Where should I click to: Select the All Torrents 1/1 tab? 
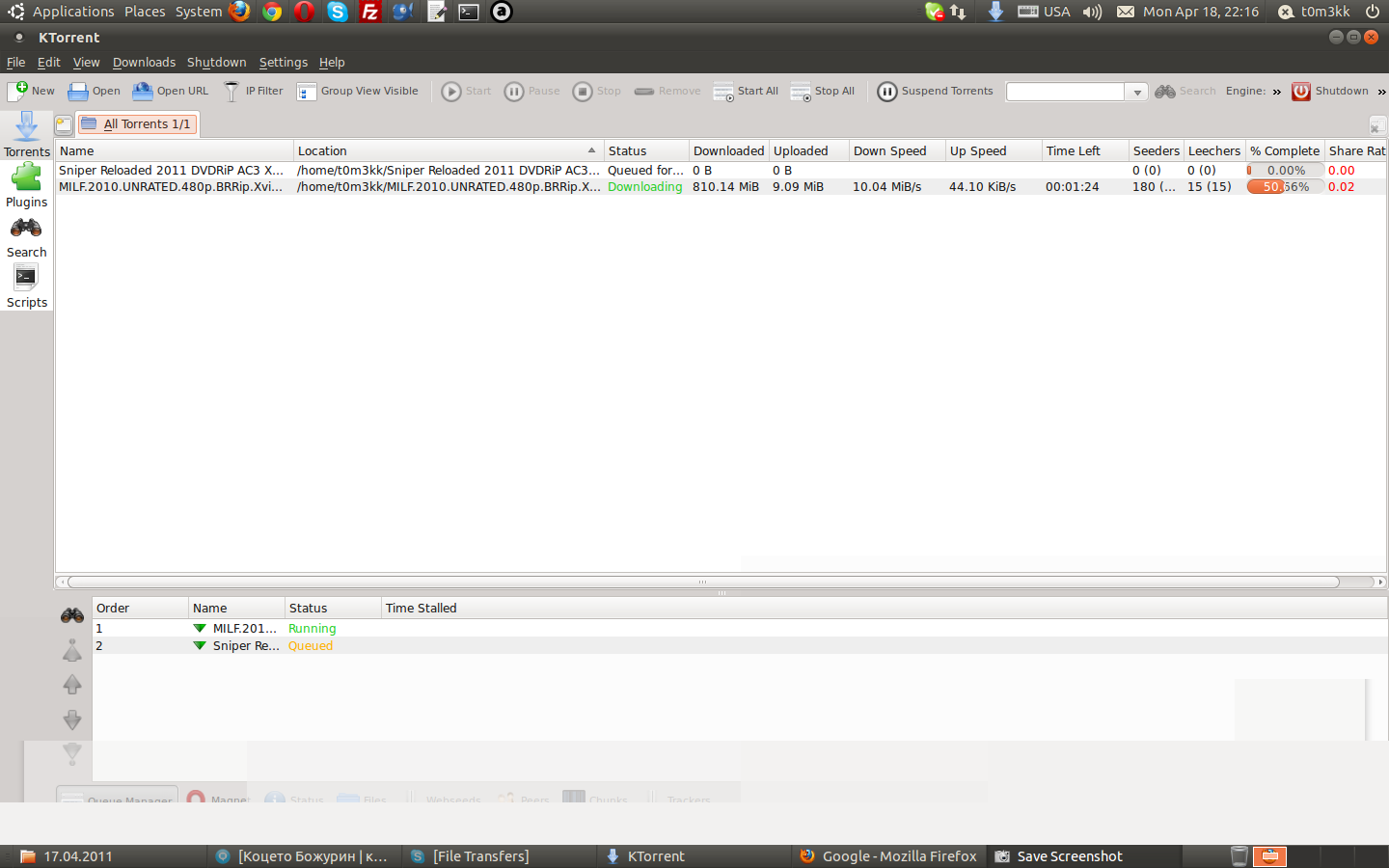tap(137, 124)
